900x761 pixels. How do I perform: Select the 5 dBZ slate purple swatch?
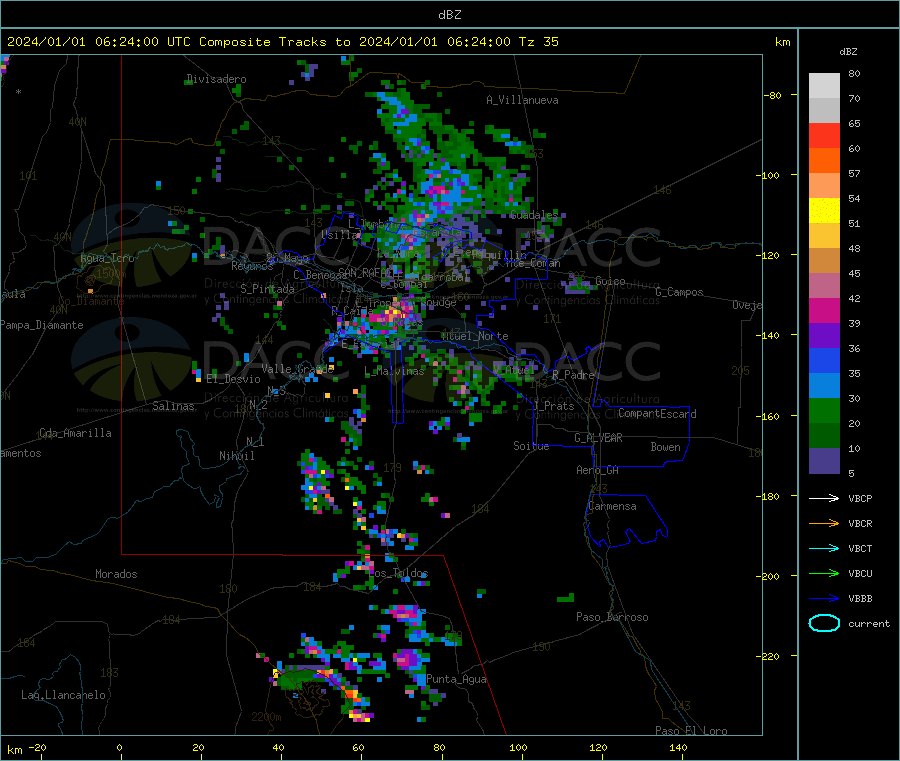[x=824, y=461]
